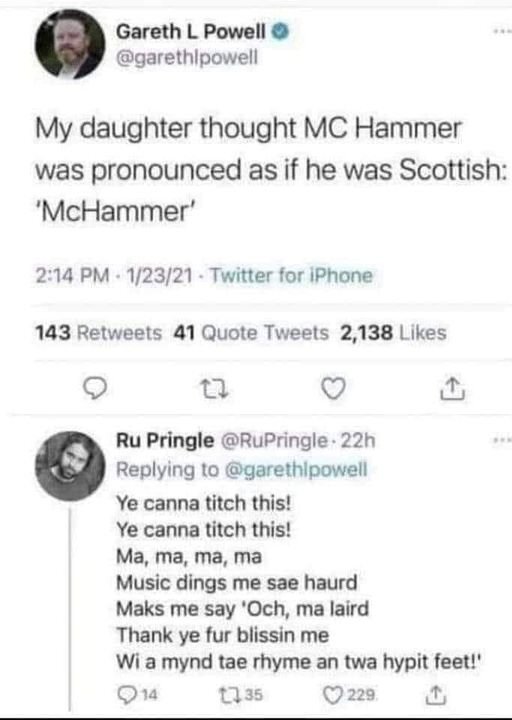View the 2,138 Likes list

[x=393, y=332]
